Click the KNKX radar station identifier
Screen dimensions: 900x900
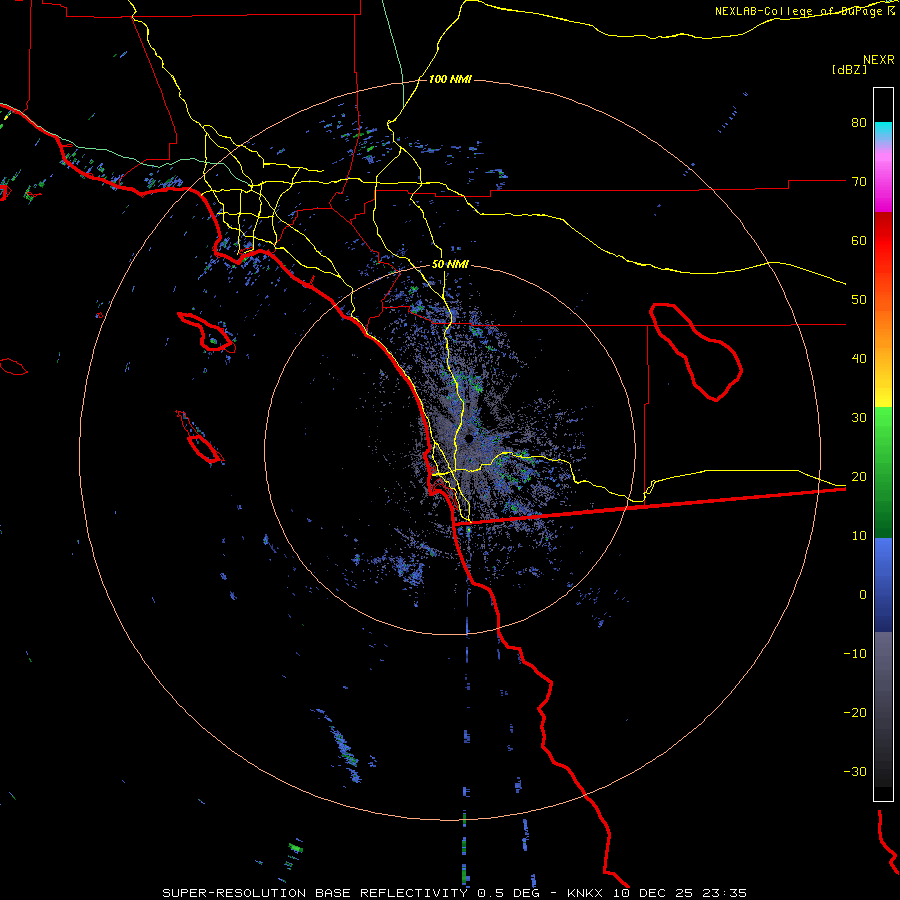coord(585,893)
